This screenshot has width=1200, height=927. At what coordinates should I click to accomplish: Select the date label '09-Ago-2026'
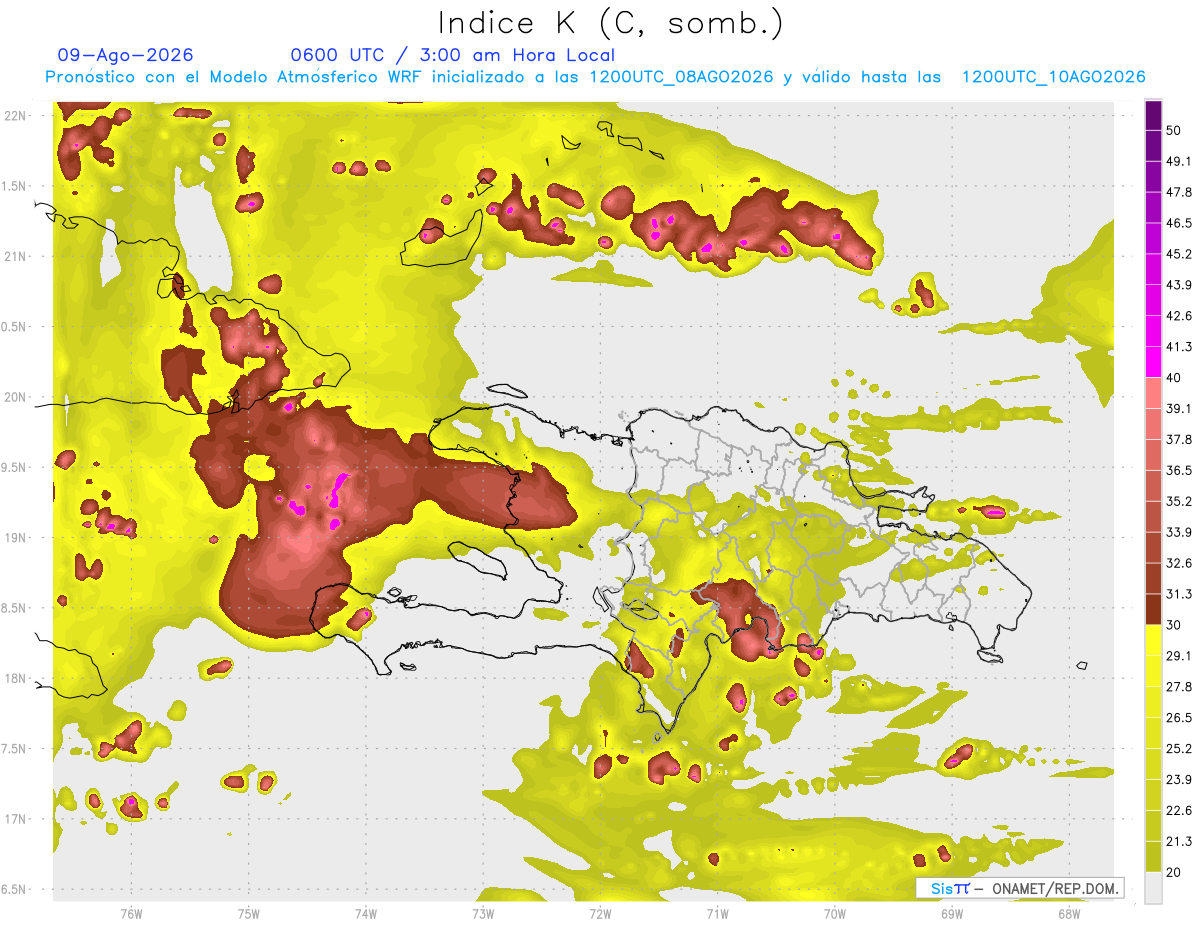click(x=125, y=55)
